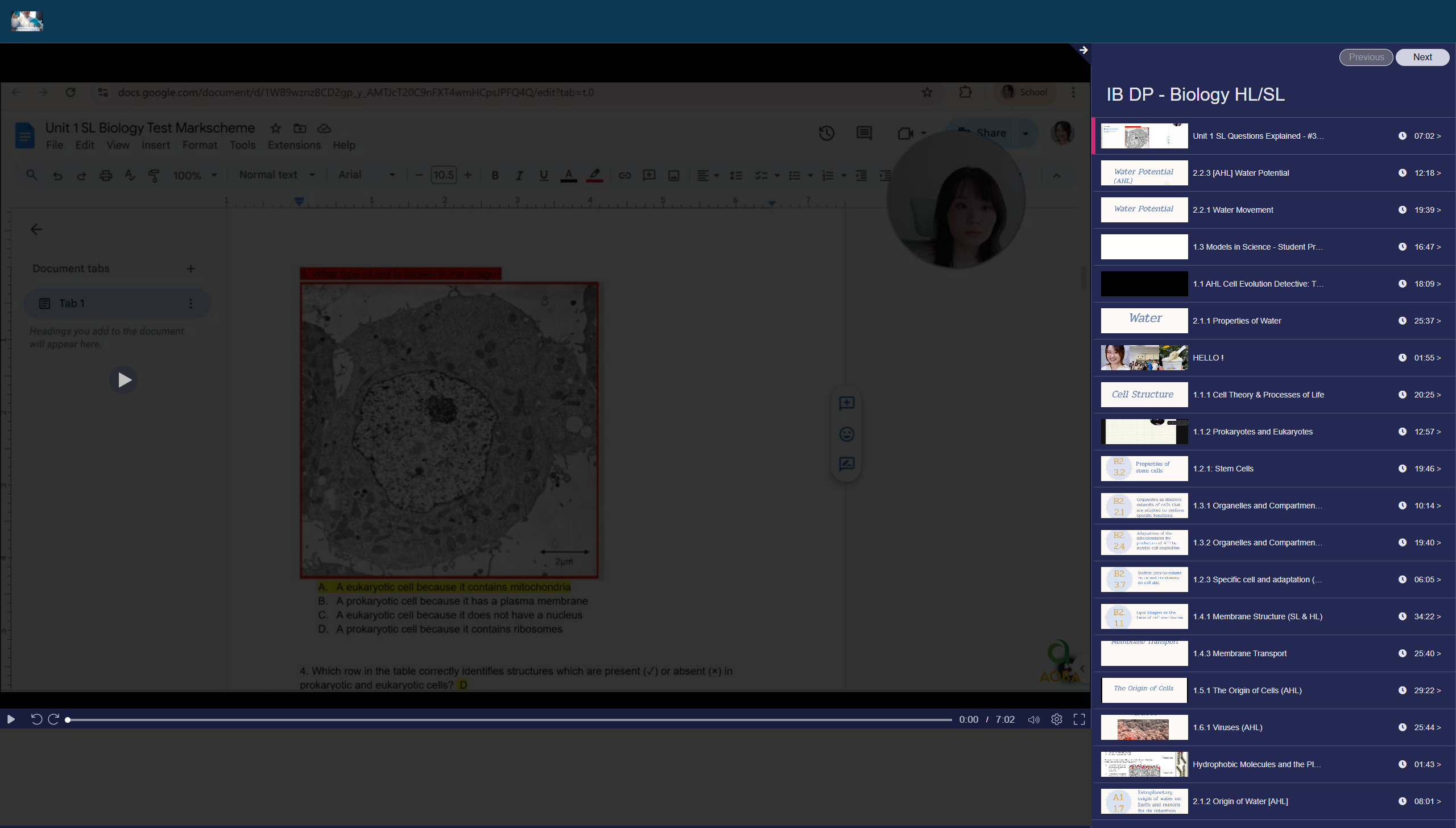This screenshot has width=1456, height=828.
Task: Open the Format menu
Action: (x=198, y=145)
